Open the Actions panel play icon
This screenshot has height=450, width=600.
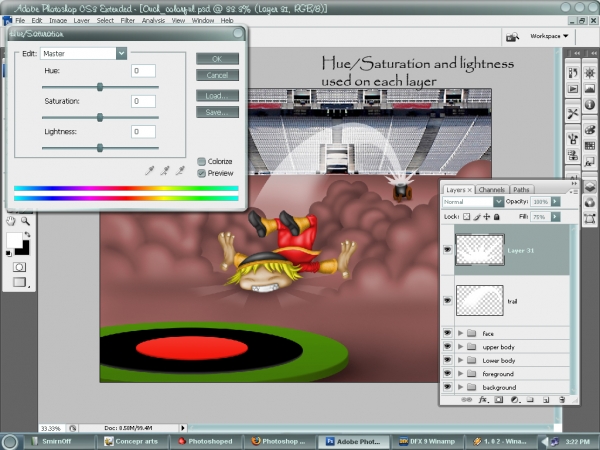572,89
